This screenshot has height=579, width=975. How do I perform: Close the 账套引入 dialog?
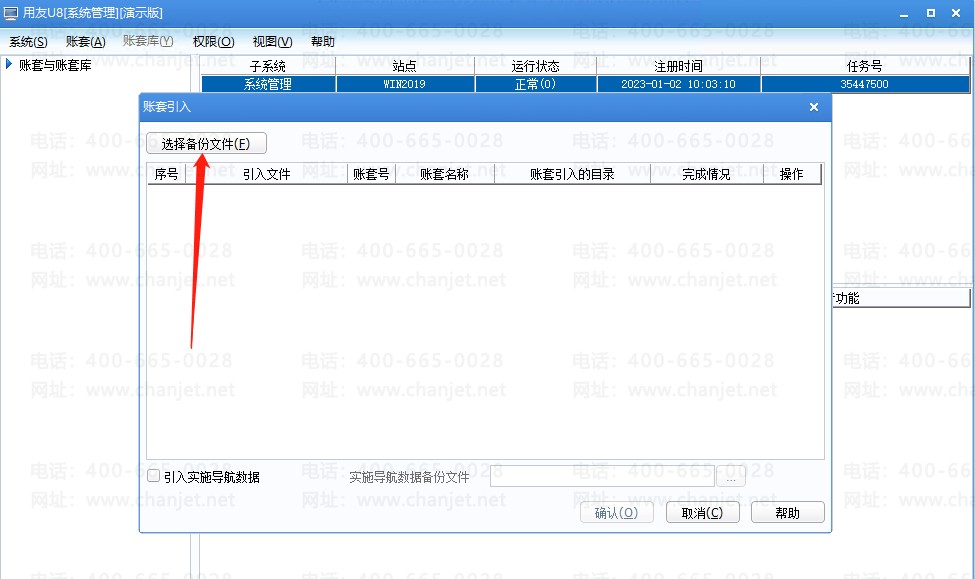813,107
